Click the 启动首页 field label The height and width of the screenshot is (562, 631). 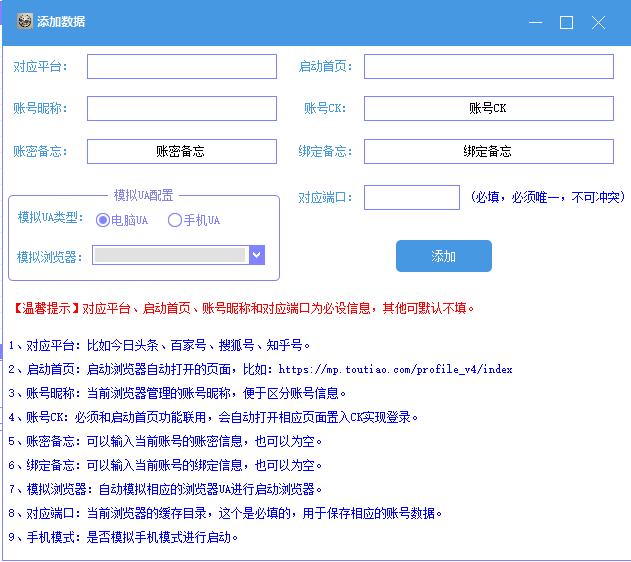point(325,66)
